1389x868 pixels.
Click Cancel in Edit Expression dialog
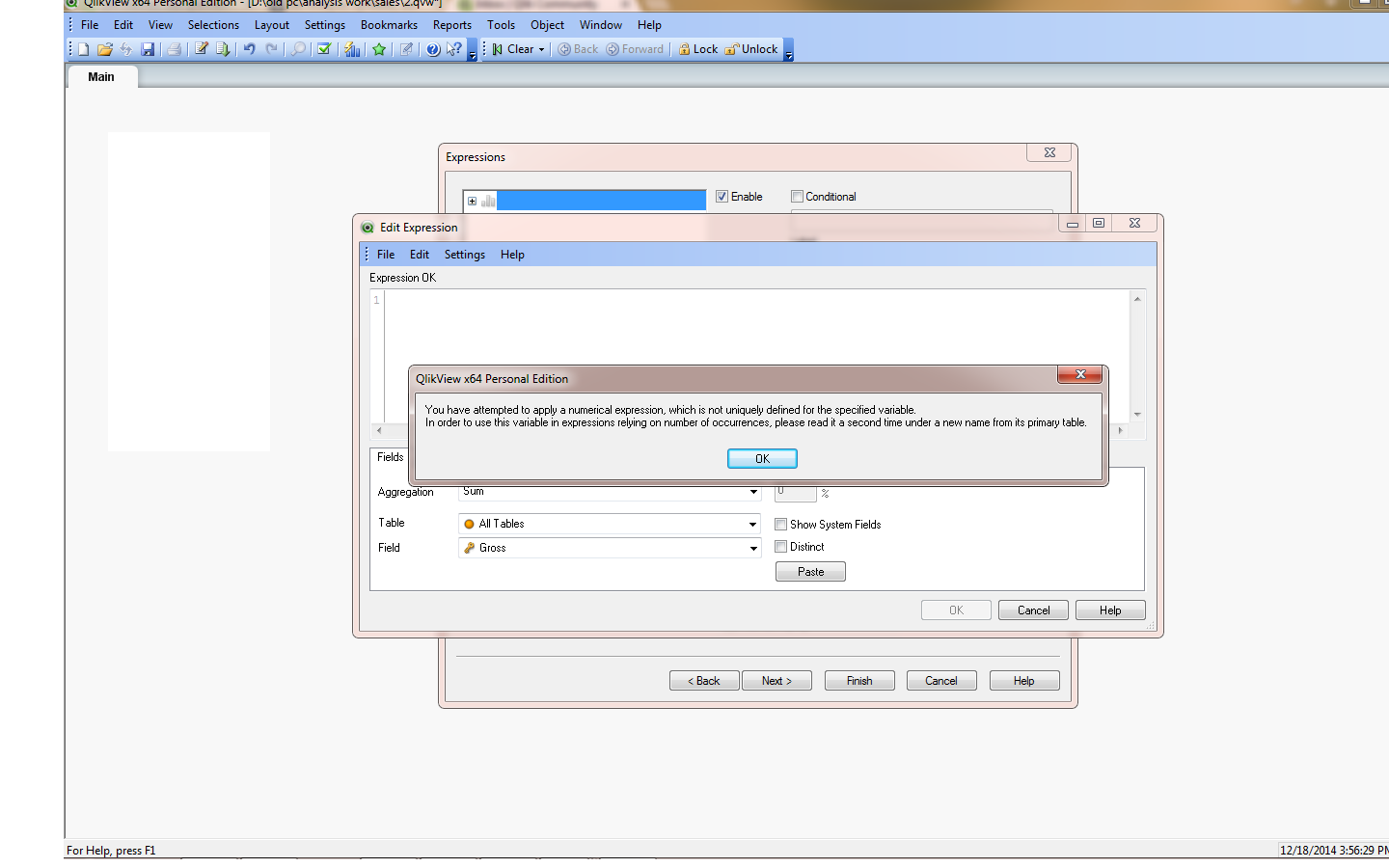tap(1033, 610)
